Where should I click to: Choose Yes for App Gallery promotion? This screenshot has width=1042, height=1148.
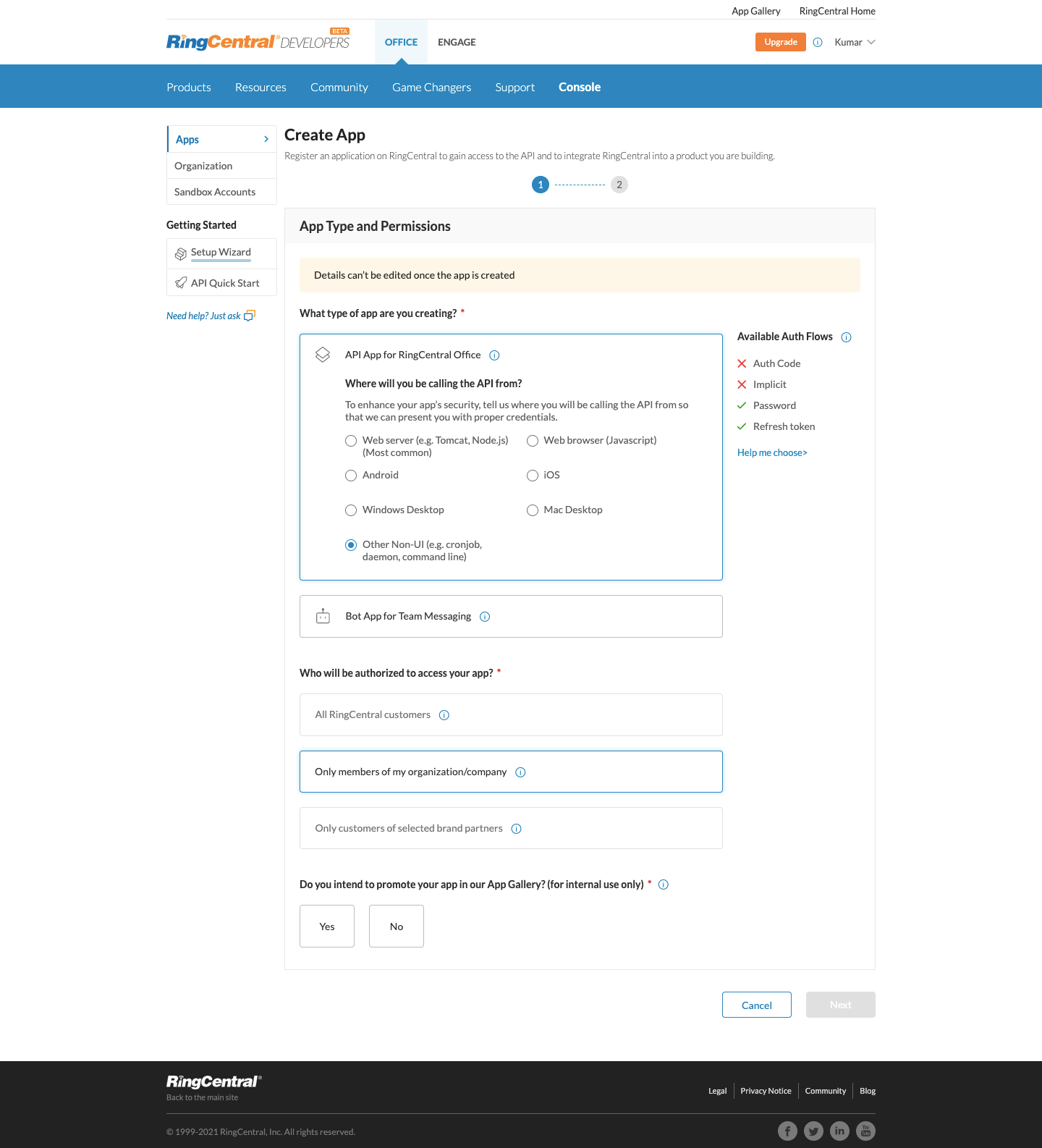327,926
